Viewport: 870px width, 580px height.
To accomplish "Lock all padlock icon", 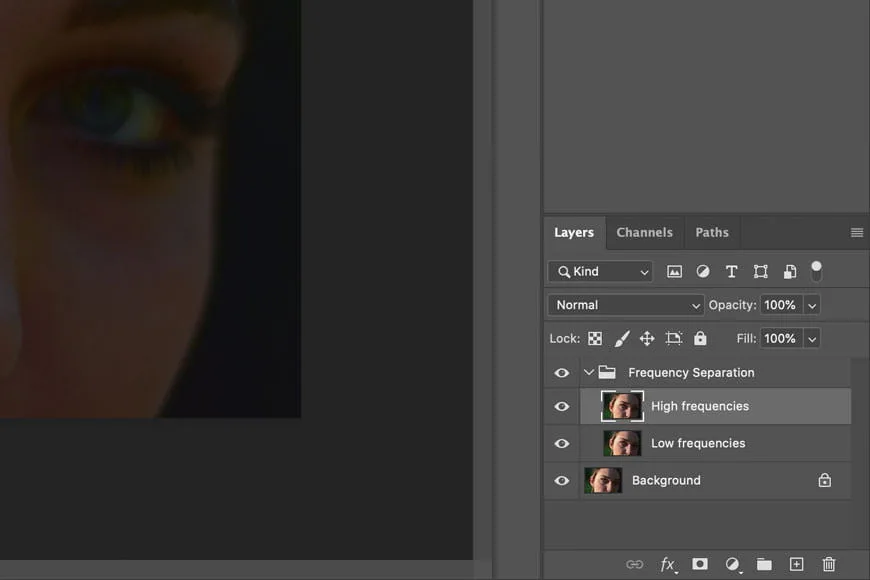I will 700,338.
